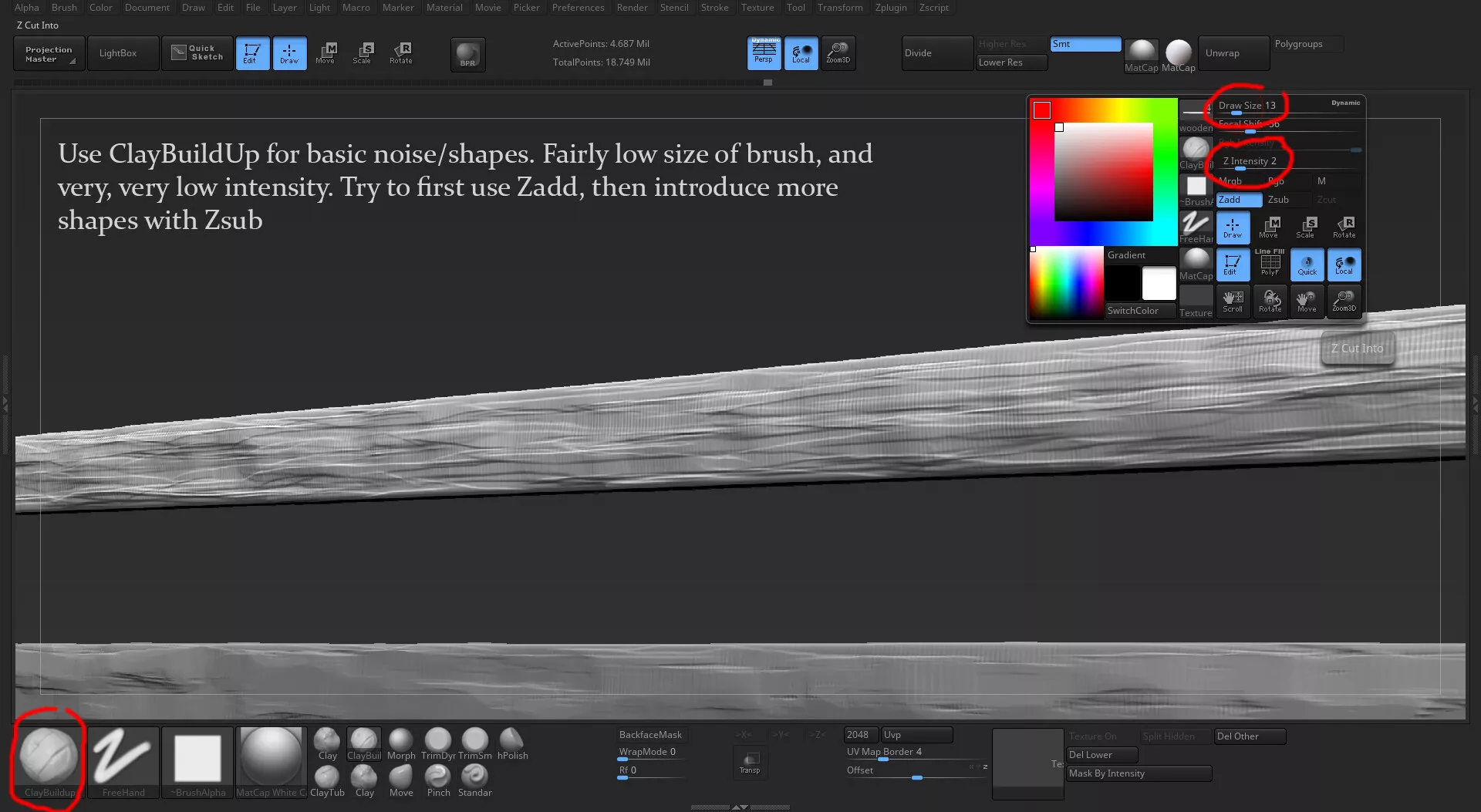
Task: Open the Tool menu
Action: click(x=795, y=8)
